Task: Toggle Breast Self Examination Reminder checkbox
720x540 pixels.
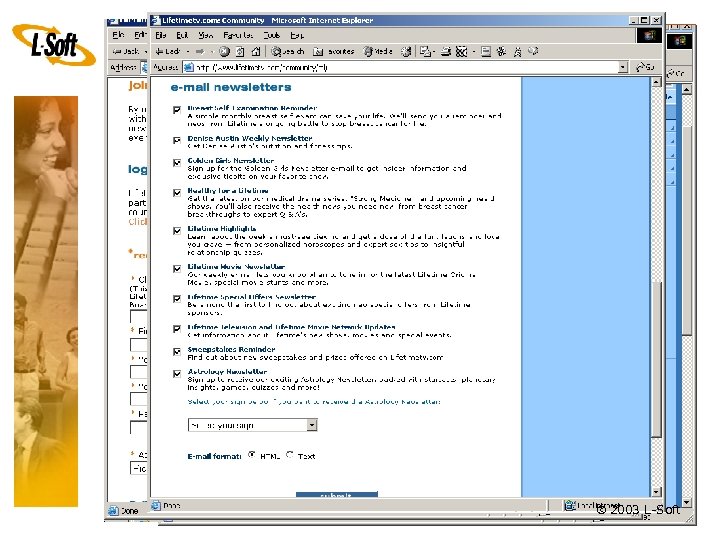Action: coord(177,110)
